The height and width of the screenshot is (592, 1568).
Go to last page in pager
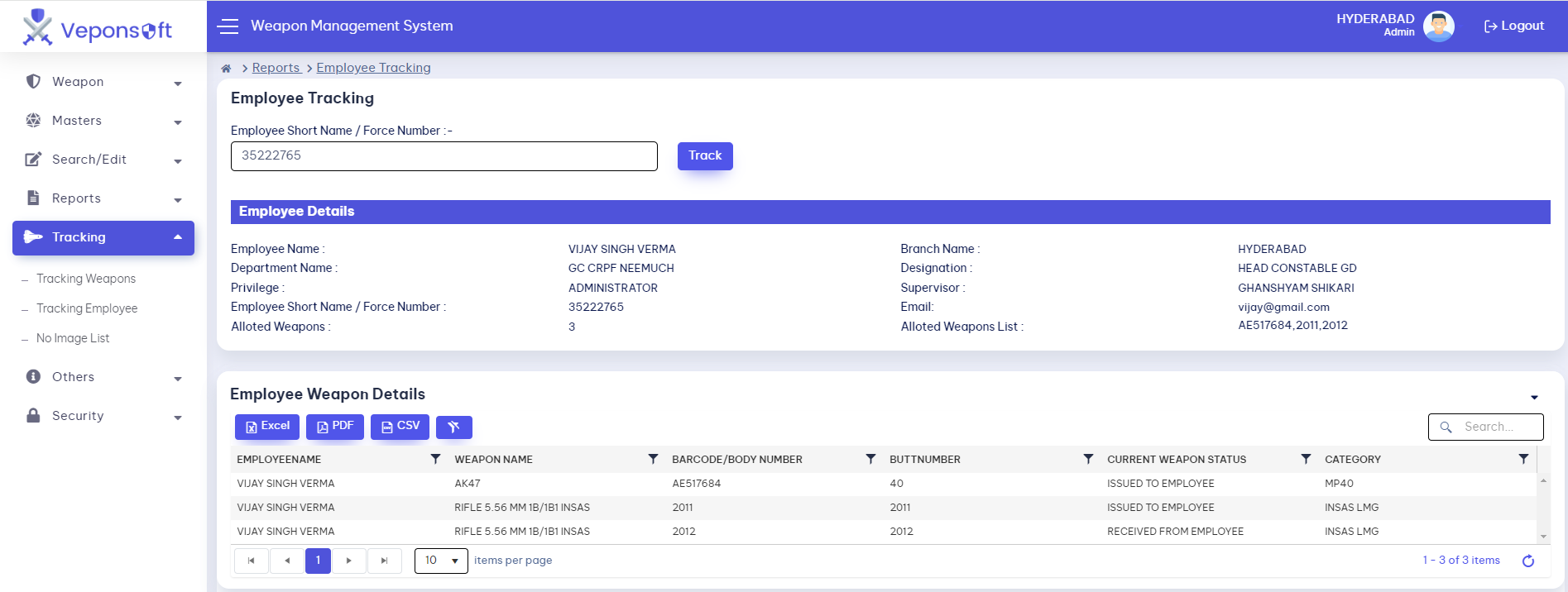[x=384, y=561]
